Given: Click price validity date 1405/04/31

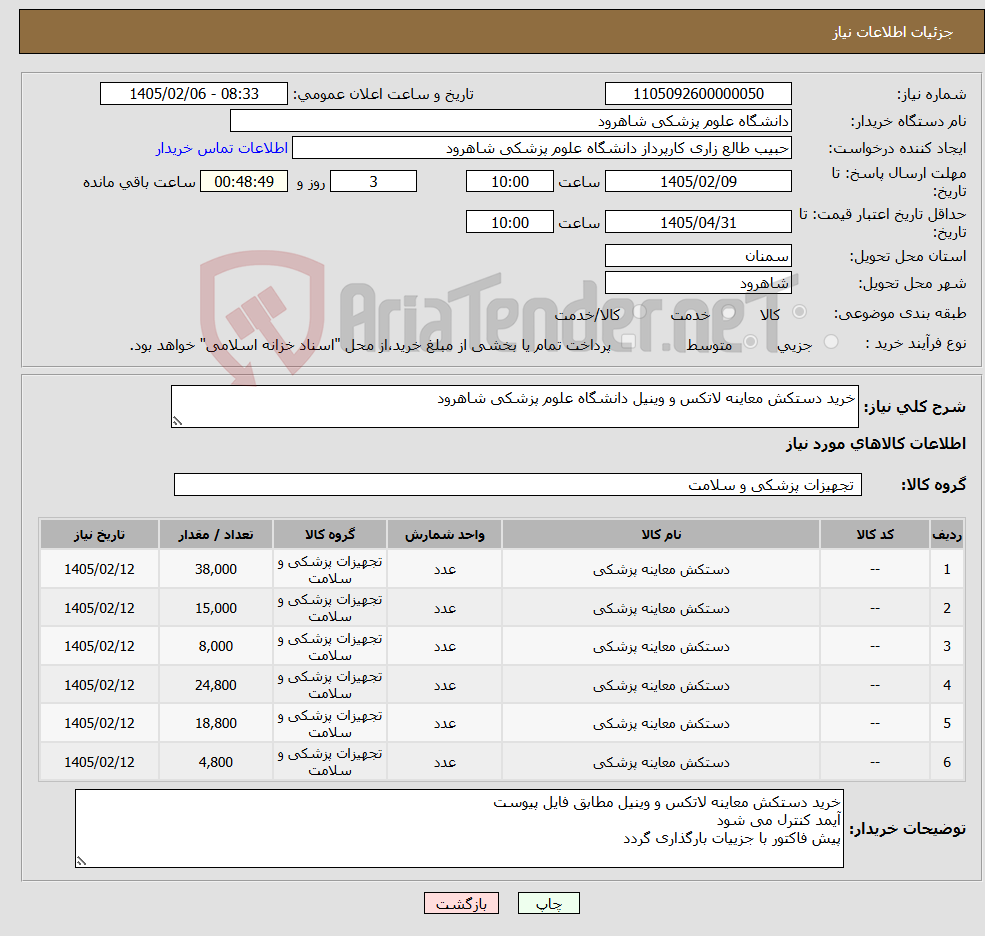Looking at the screenshot, I should coord(698,222).
